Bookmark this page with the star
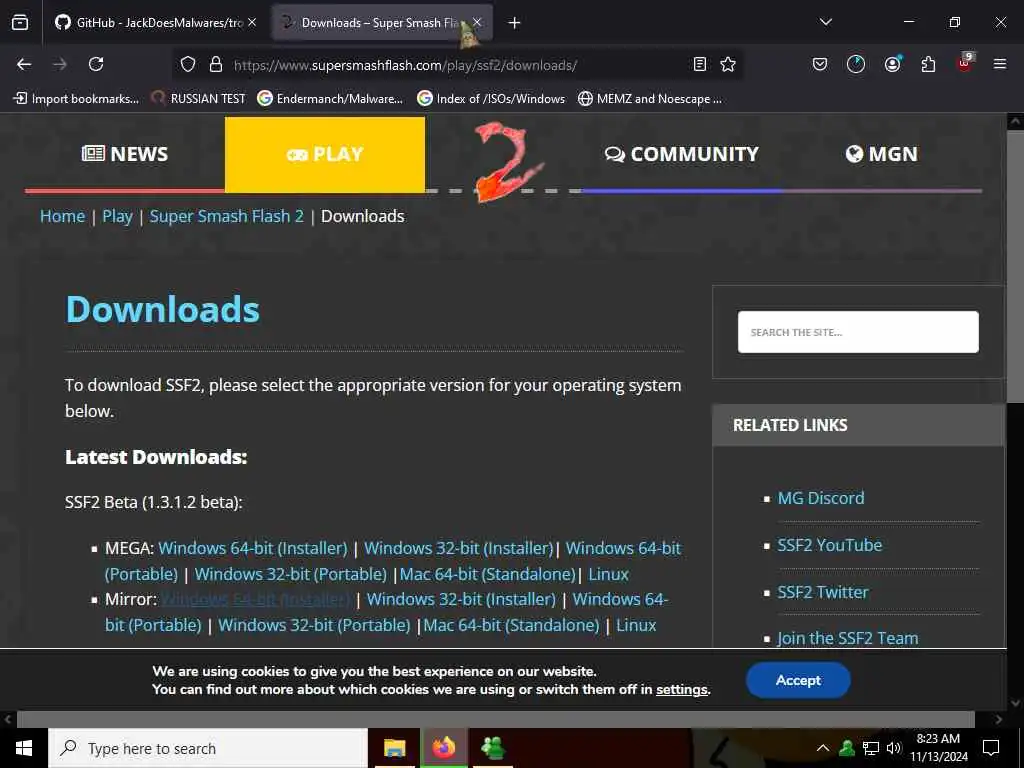Screen dimensions: 1024x768 [728, 64]
